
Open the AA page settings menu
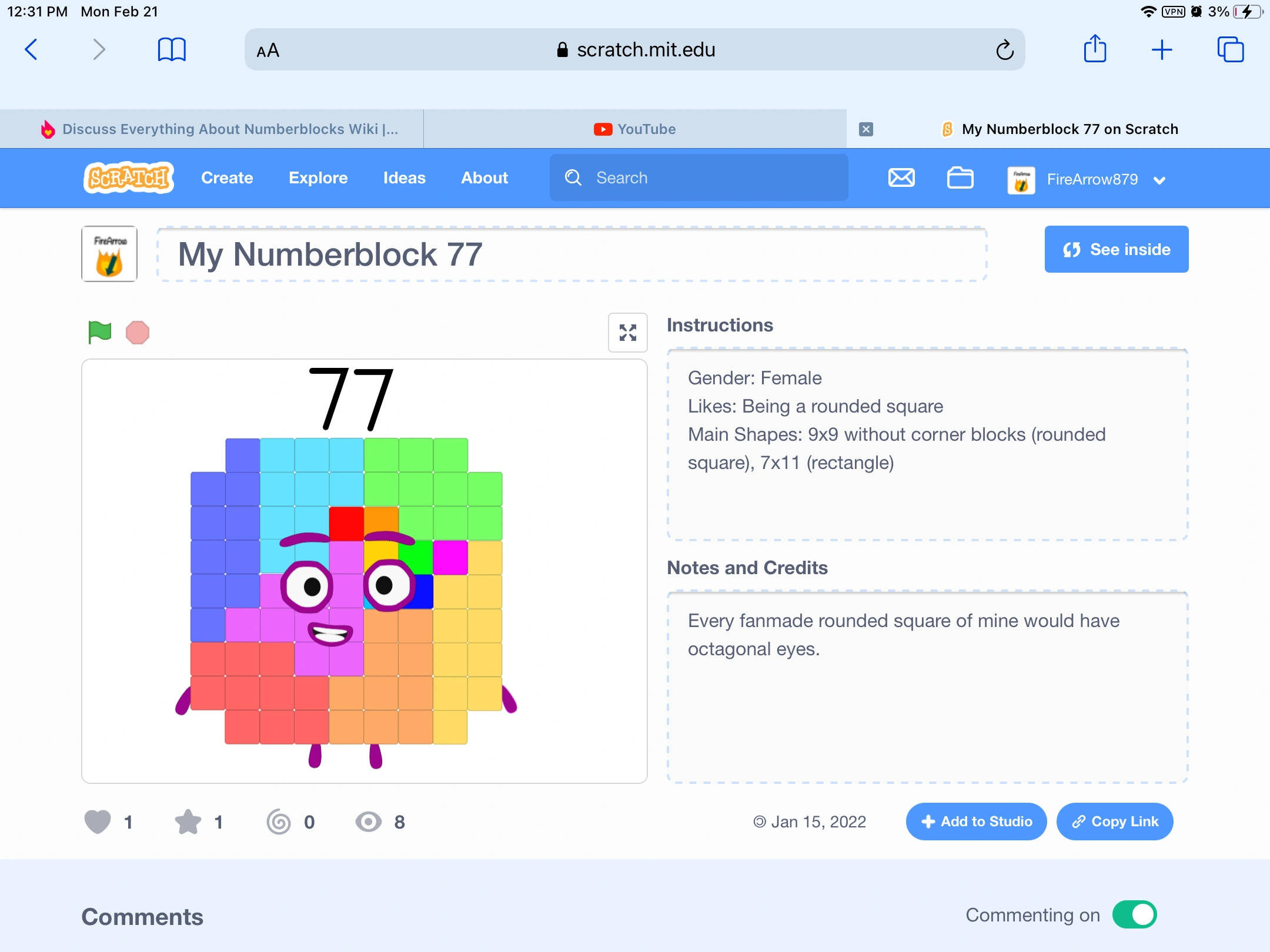point(268,49)
